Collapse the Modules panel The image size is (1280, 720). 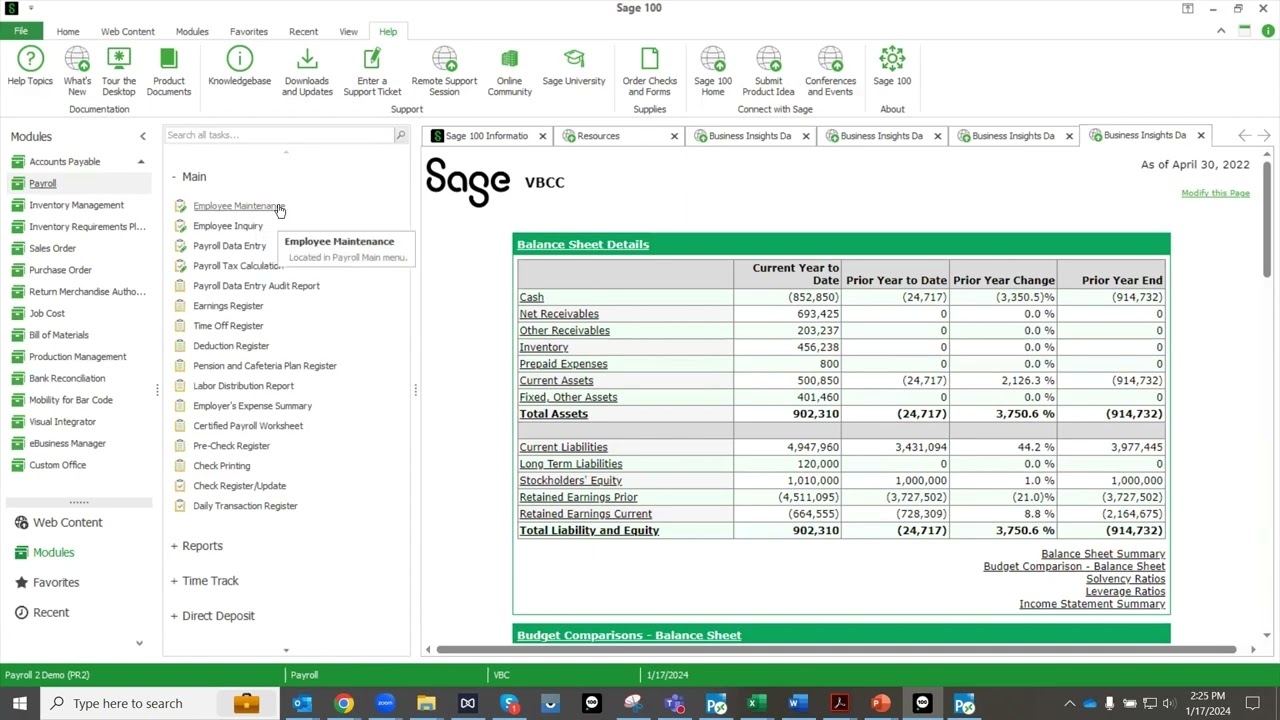pyautogui.click(x=142, y=136)
